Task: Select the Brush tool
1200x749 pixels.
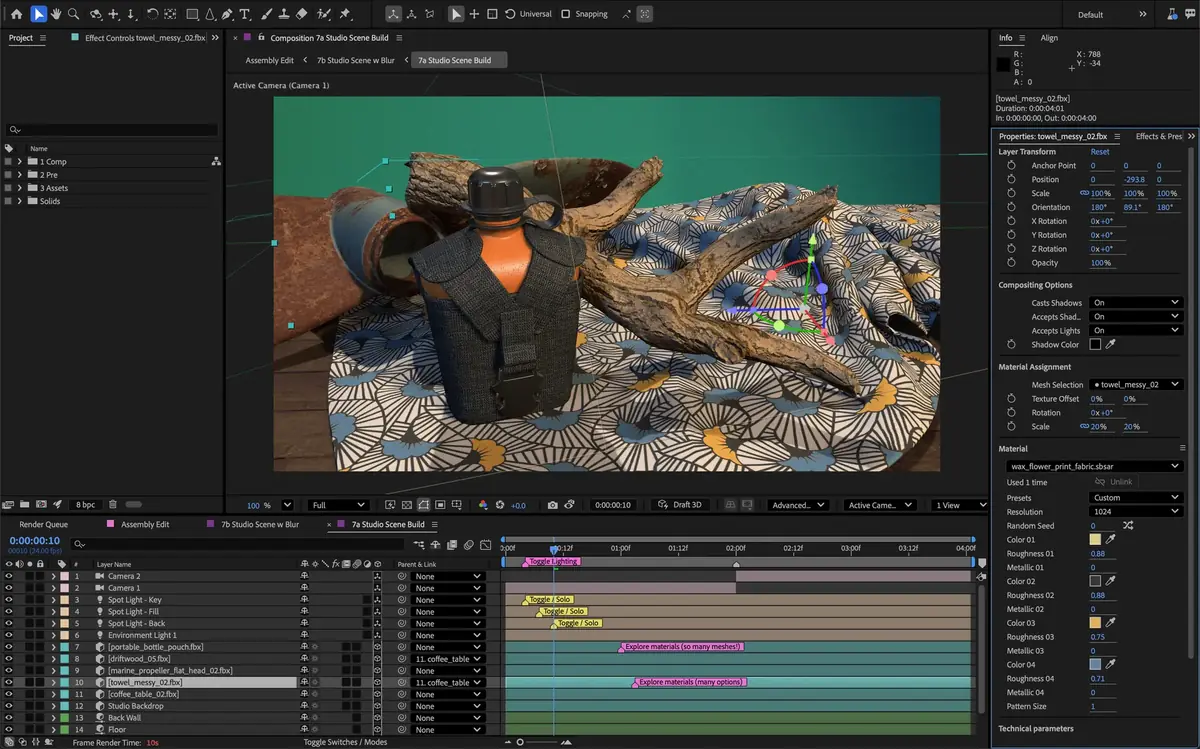Action: point(268,13)
